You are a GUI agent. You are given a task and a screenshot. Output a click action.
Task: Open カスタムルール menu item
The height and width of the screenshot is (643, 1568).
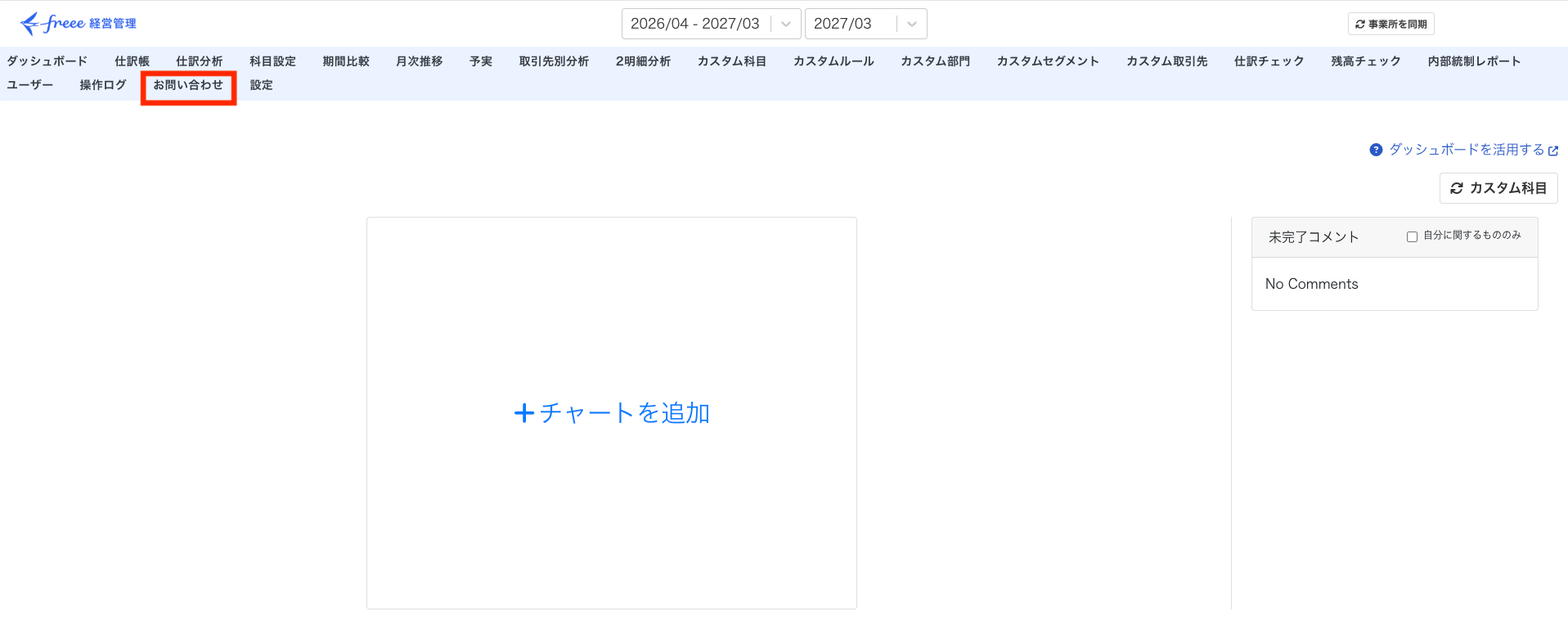point(833,61)
